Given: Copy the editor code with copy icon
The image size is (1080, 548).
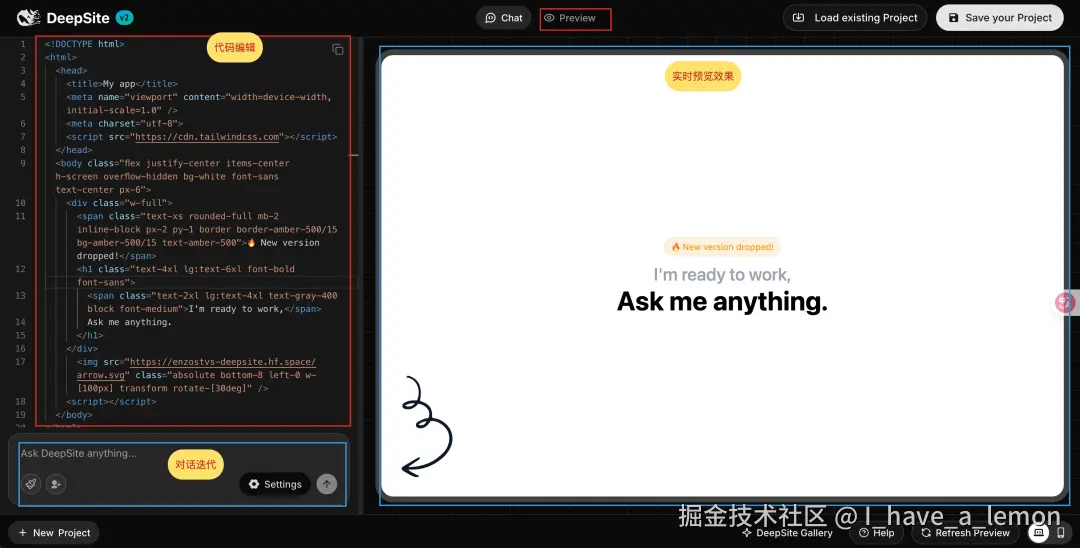Looking at the screenshot, I should pos(338,50).
